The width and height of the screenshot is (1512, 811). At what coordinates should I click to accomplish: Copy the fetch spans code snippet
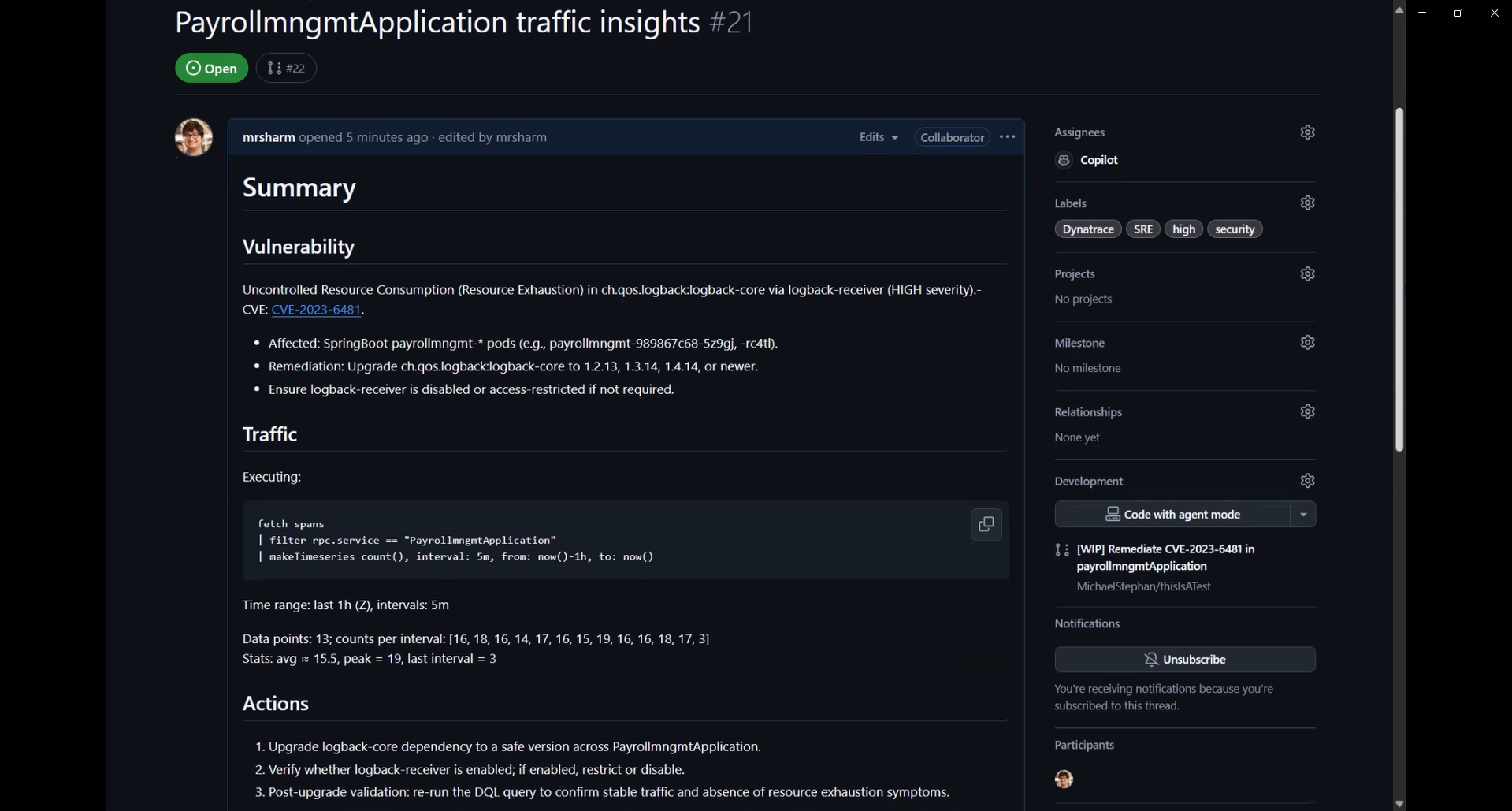[x=986, y=524]
